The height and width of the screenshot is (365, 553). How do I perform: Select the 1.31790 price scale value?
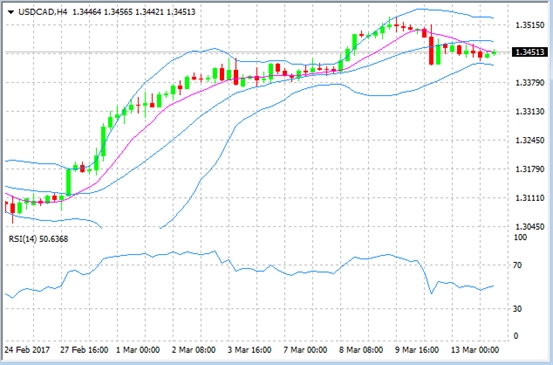pos(530,170)
